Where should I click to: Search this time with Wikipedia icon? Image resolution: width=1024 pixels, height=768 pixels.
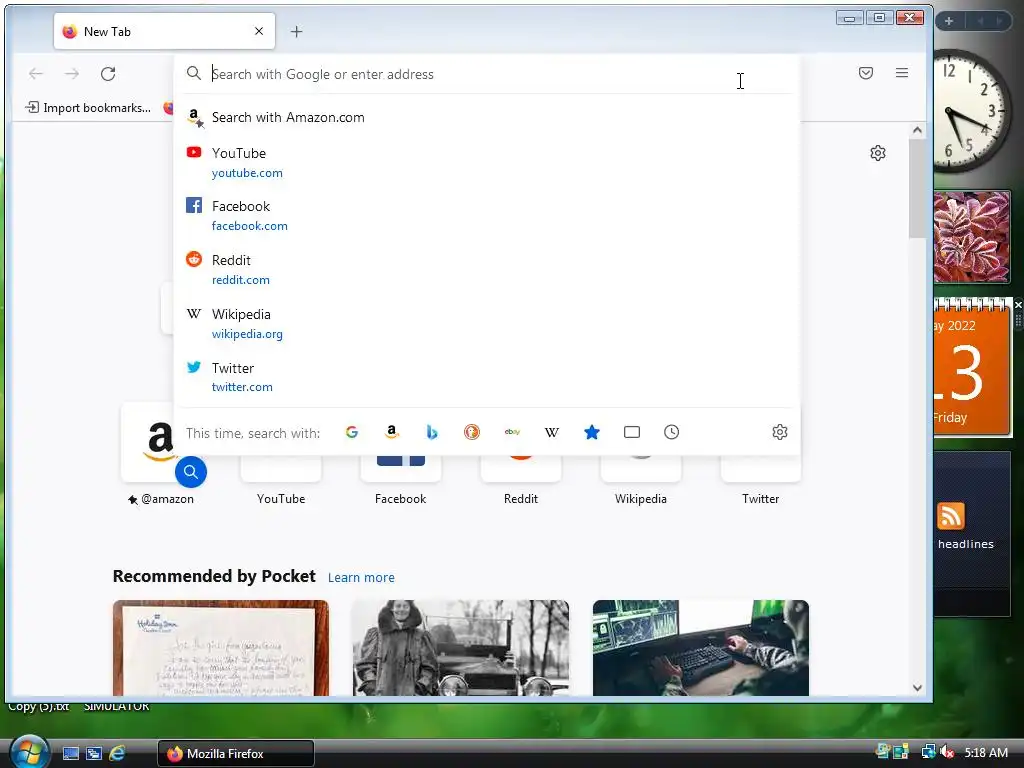coord(552,432)
